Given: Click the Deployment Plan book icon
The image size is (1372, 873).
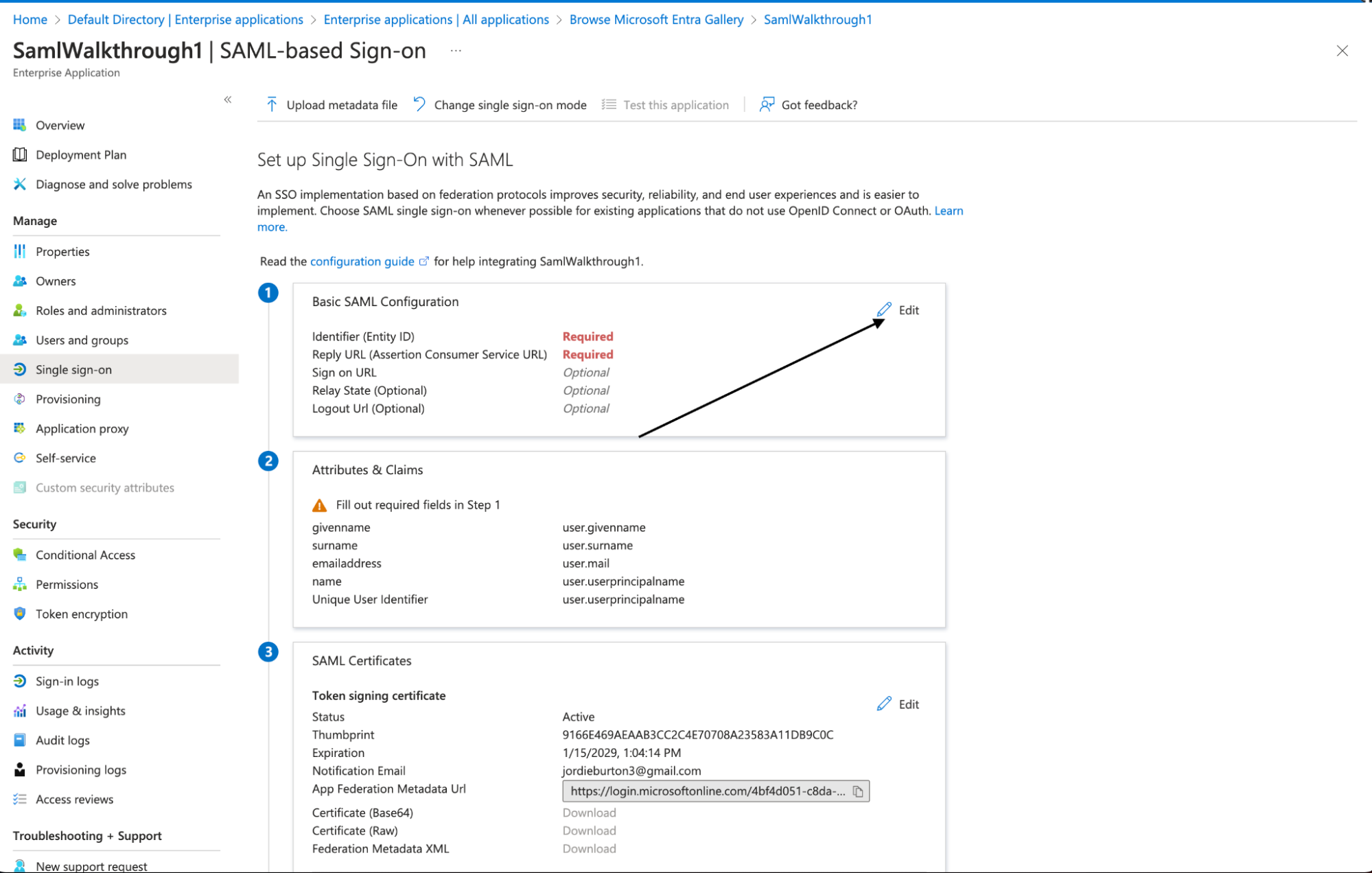Looking at the screenshot, I should (x=19, y=154).
